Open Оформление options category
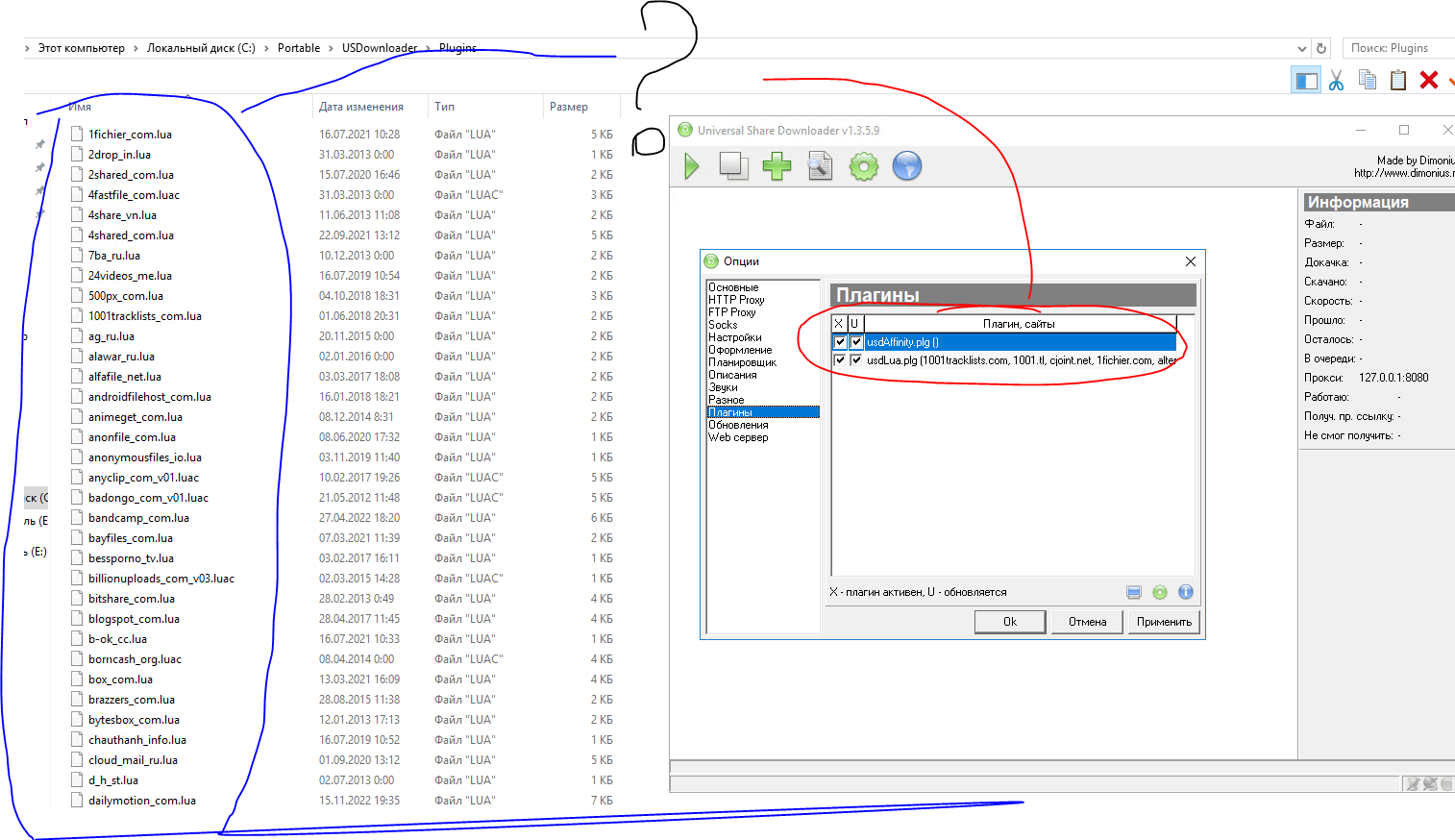Viewport: 1455px width, 840px height. tap(740, 350)
